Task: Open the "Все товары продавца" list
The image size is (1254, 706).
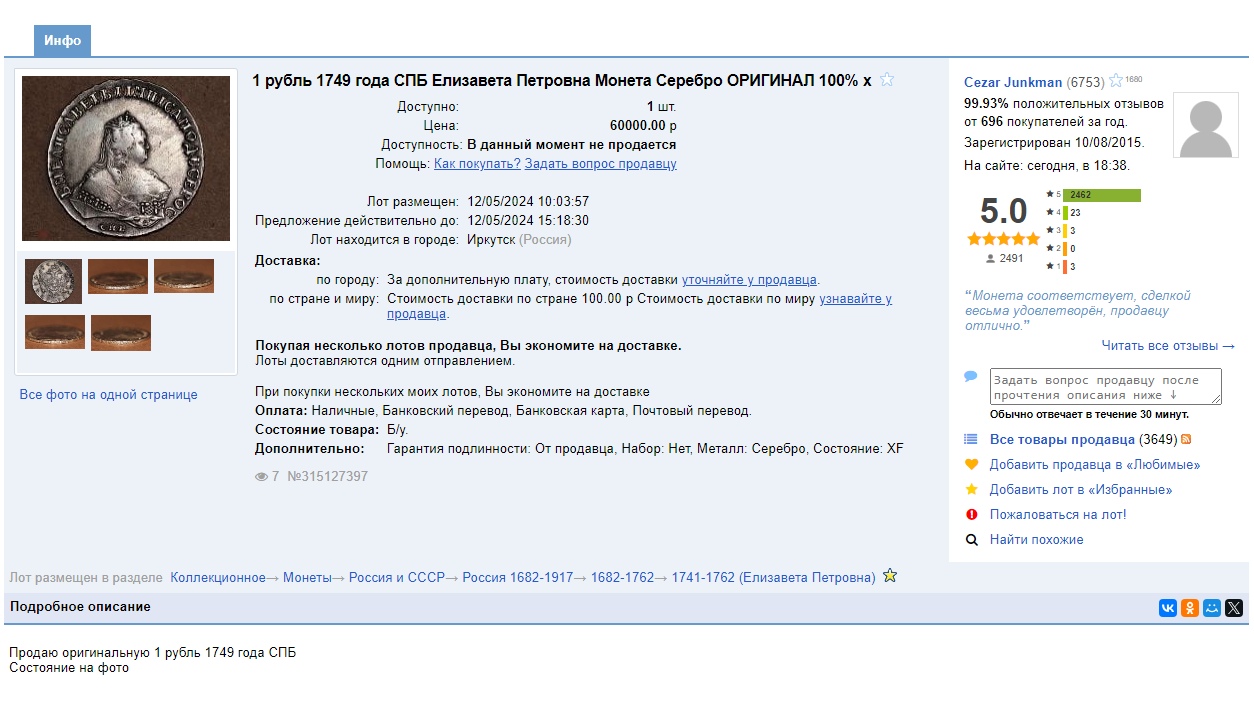Action: [x=1062, y=440]
